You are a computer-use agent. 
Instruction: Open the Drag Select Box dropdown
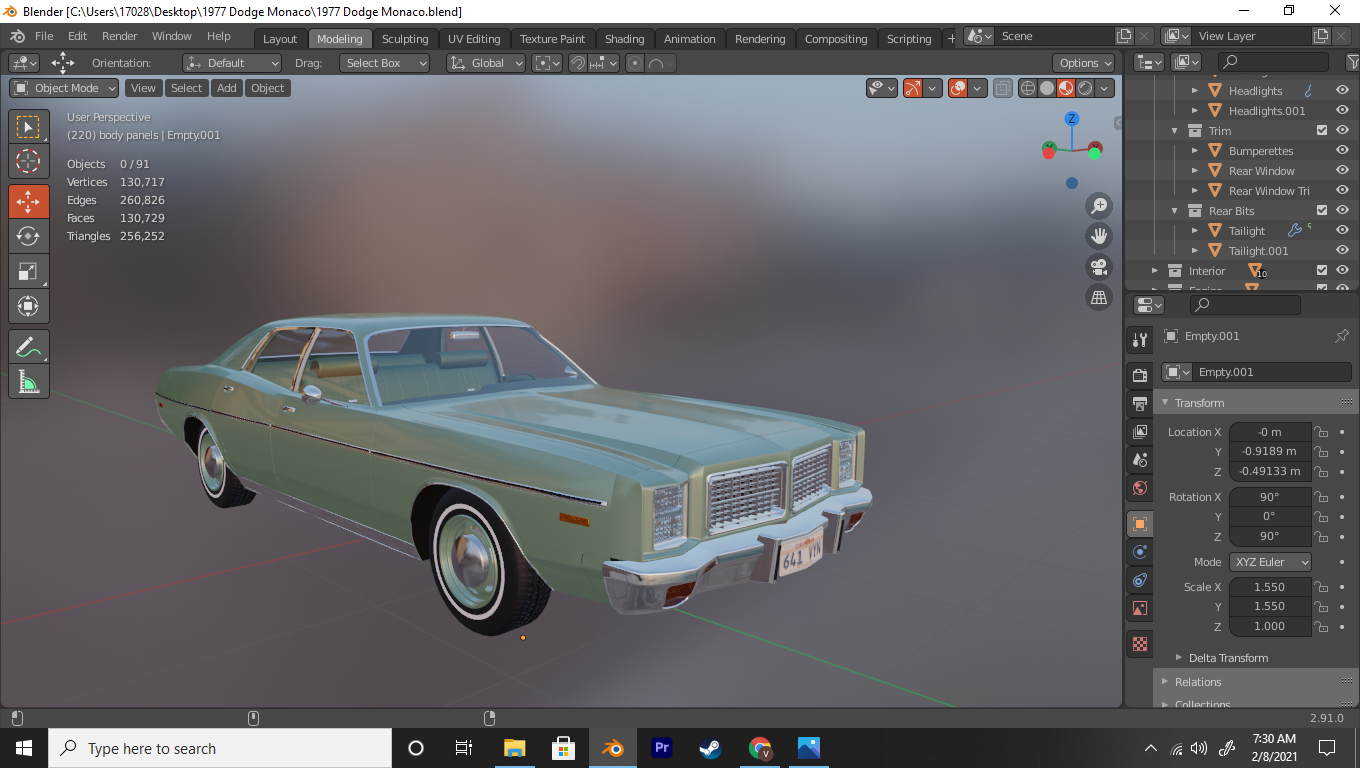pyautogui.click(x=384, y=63)
